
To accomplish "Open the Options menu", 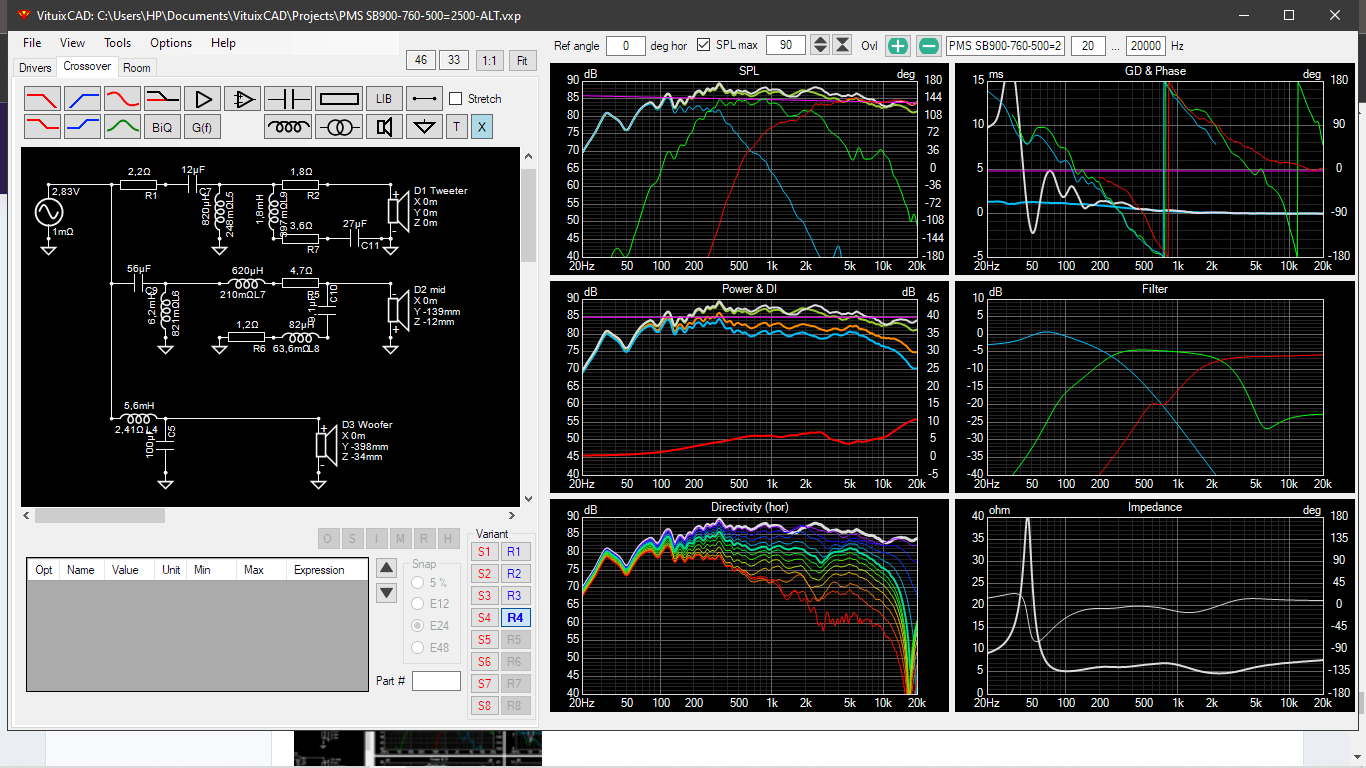I will [x=171, y=43].
